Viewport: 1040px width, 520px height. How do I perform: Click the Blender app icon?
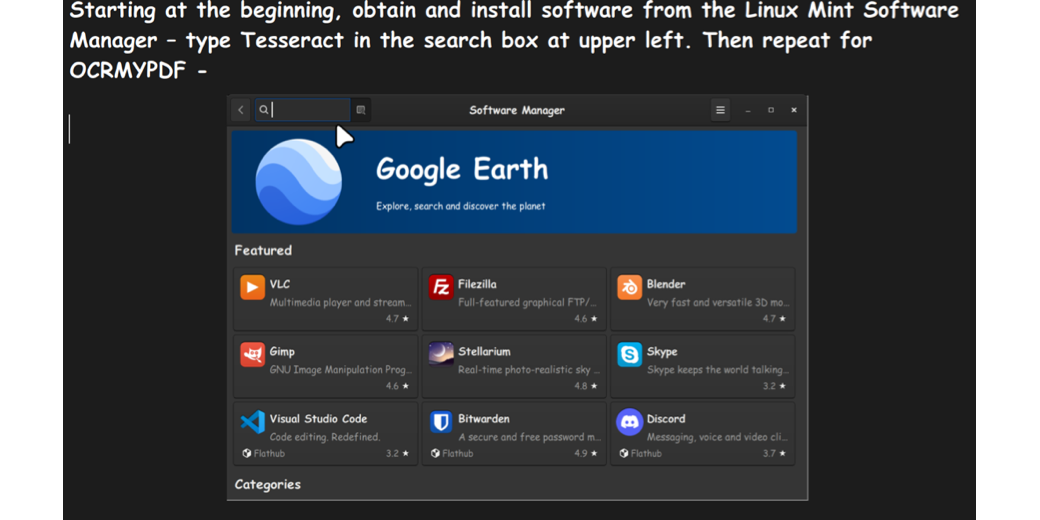coord(629,288)
